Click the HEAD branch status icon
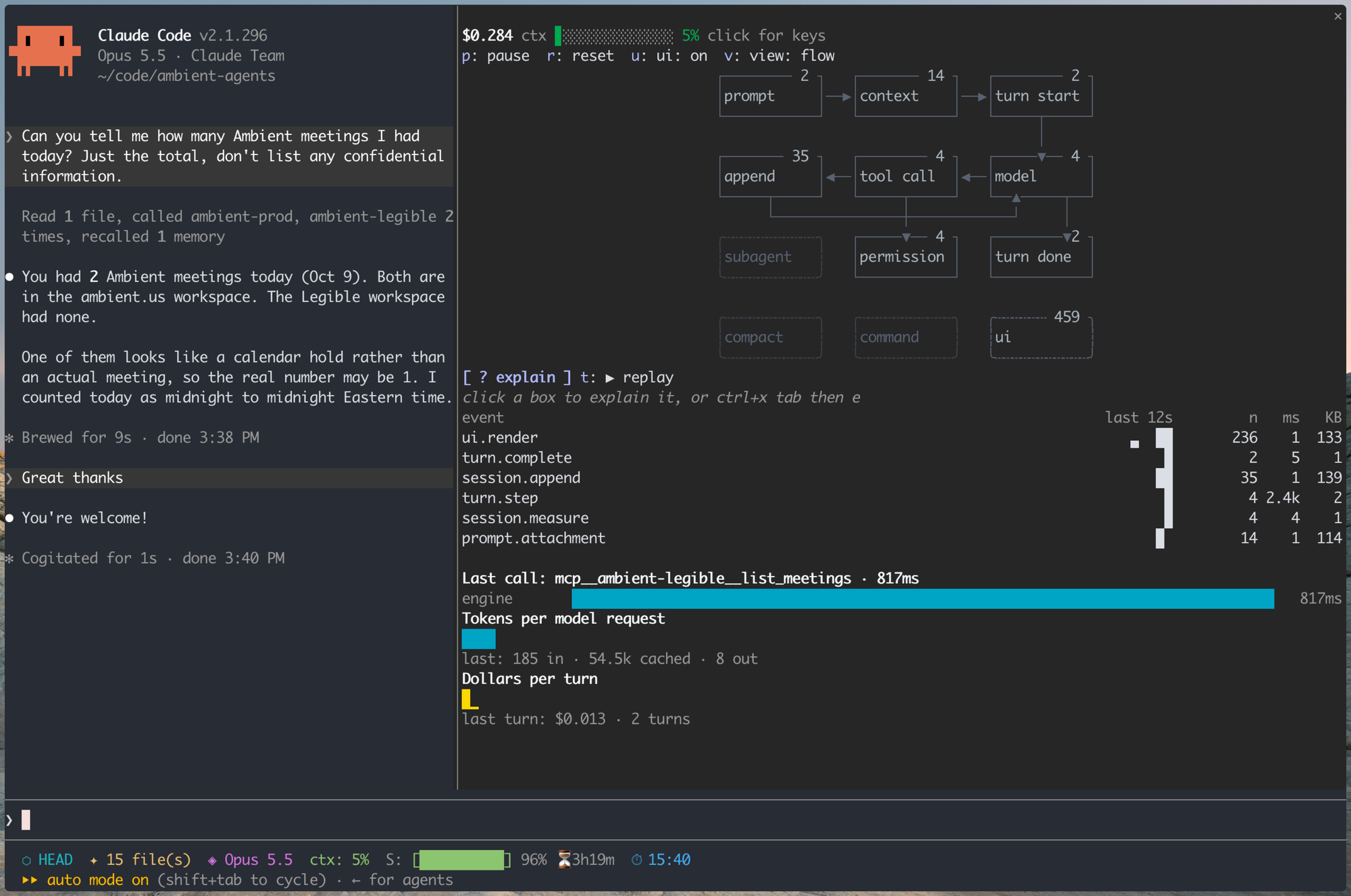Viewport: 1351px width, 896px height. tap(26, 860)
